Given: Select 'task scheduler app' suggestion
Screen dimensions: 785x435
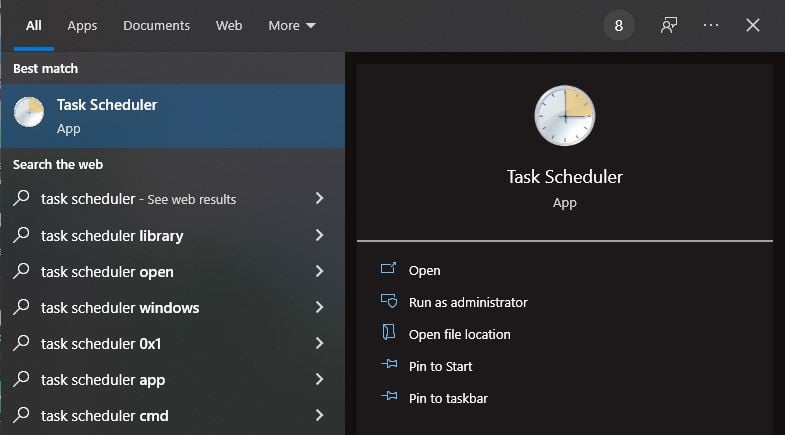Looking at the screenshot, I should click(173, 379).
